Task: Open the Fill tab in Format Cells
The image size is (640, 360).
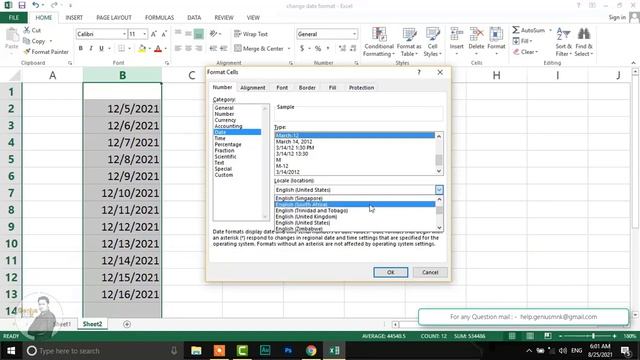Action: click(333, 88)
